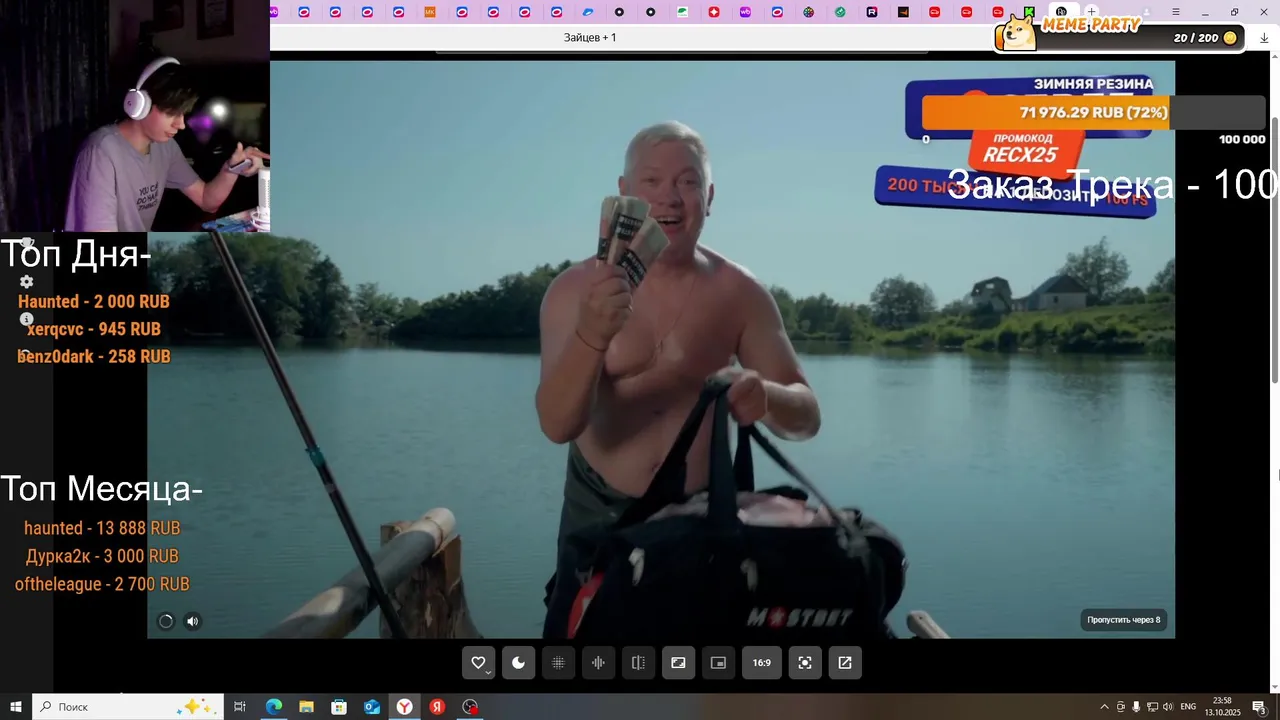Click the taskbar search box 'Поиск'
Viewport: 1280px width, 720px height.
point(127,706)
